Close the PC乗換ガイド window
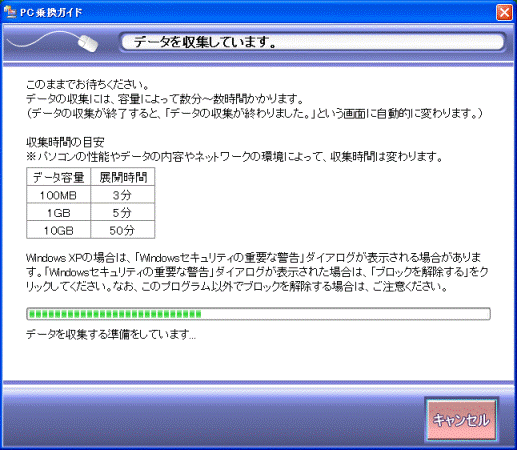This screenshot has height=450, width=517. click(504, 13)
